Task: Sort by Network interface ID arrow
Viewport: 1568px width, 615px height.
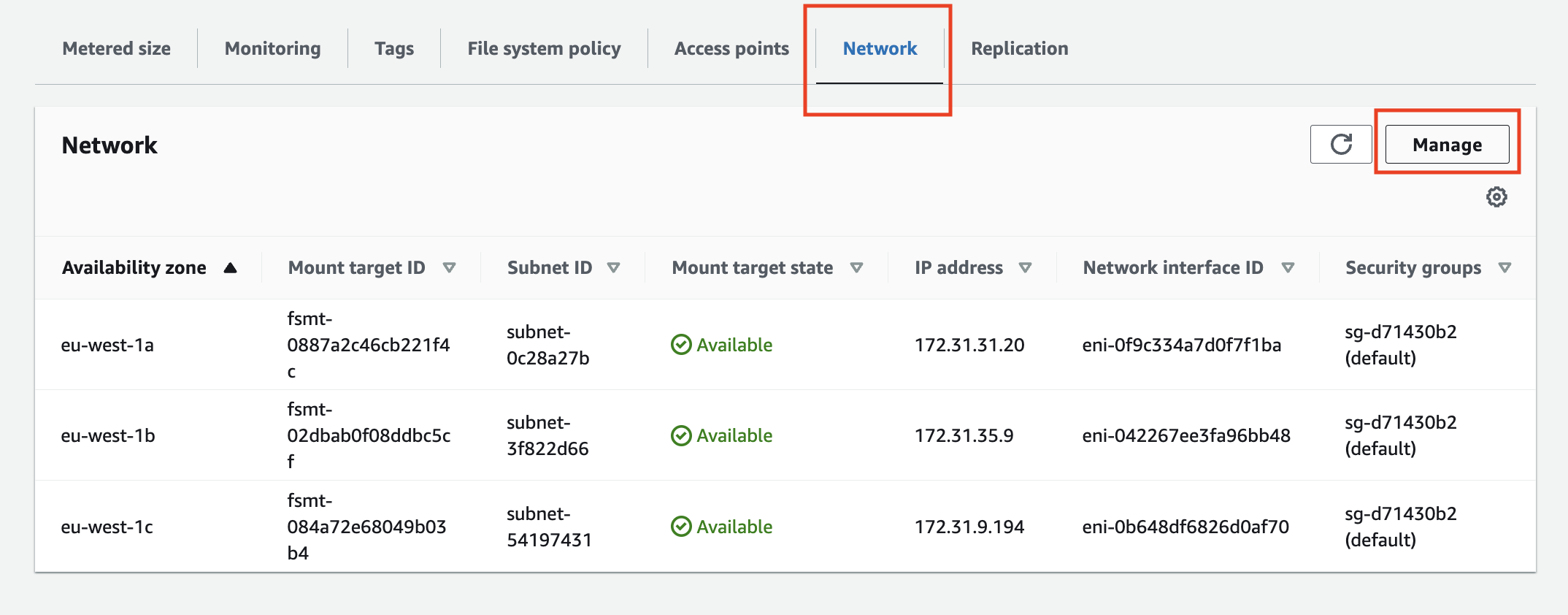Action: pyautogui.click(x=1288, y=268)
